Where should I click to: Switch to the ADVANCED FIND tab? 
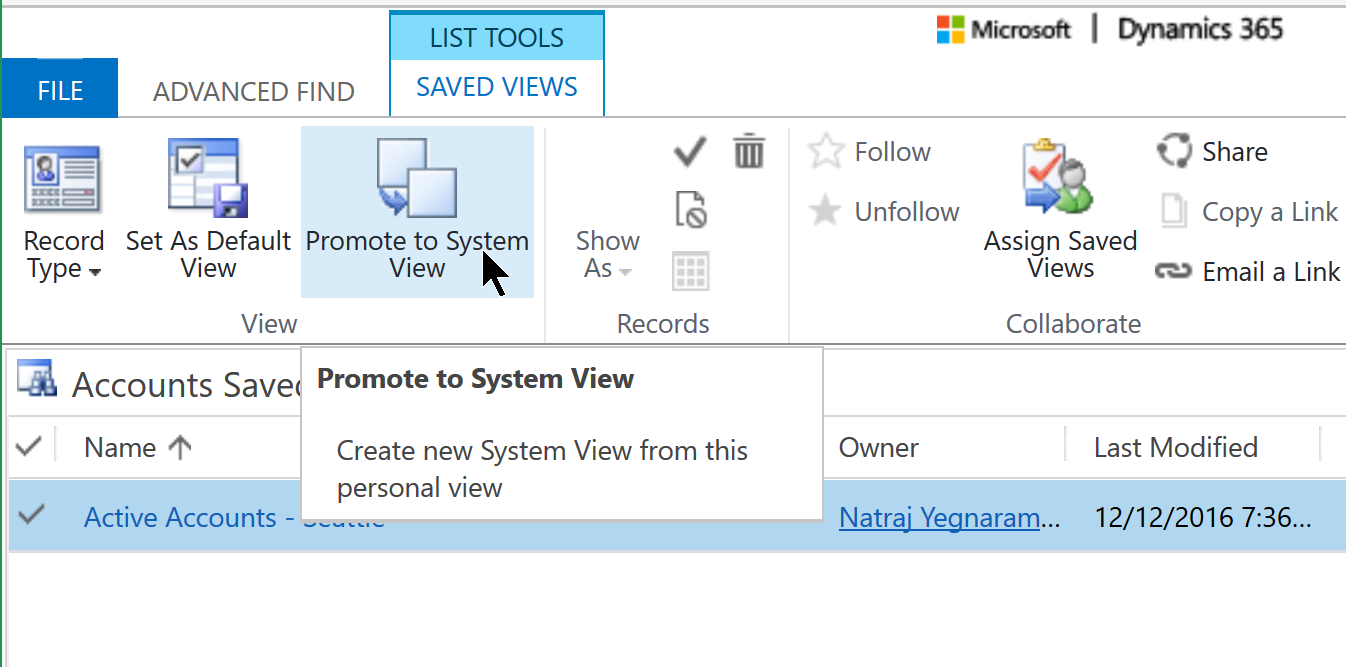pos(253,92)
